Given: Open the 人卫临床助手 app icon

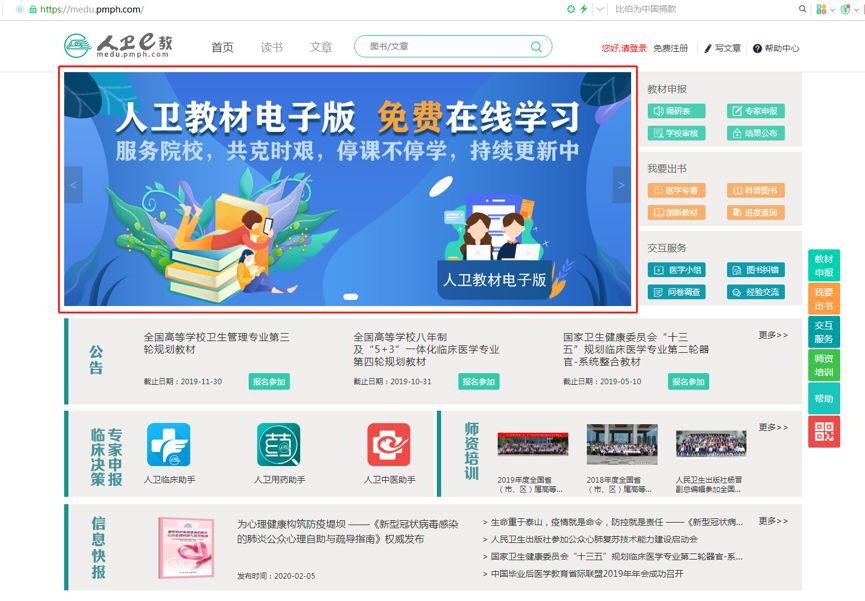Looking at the screenshot, I should click(168, 445).
